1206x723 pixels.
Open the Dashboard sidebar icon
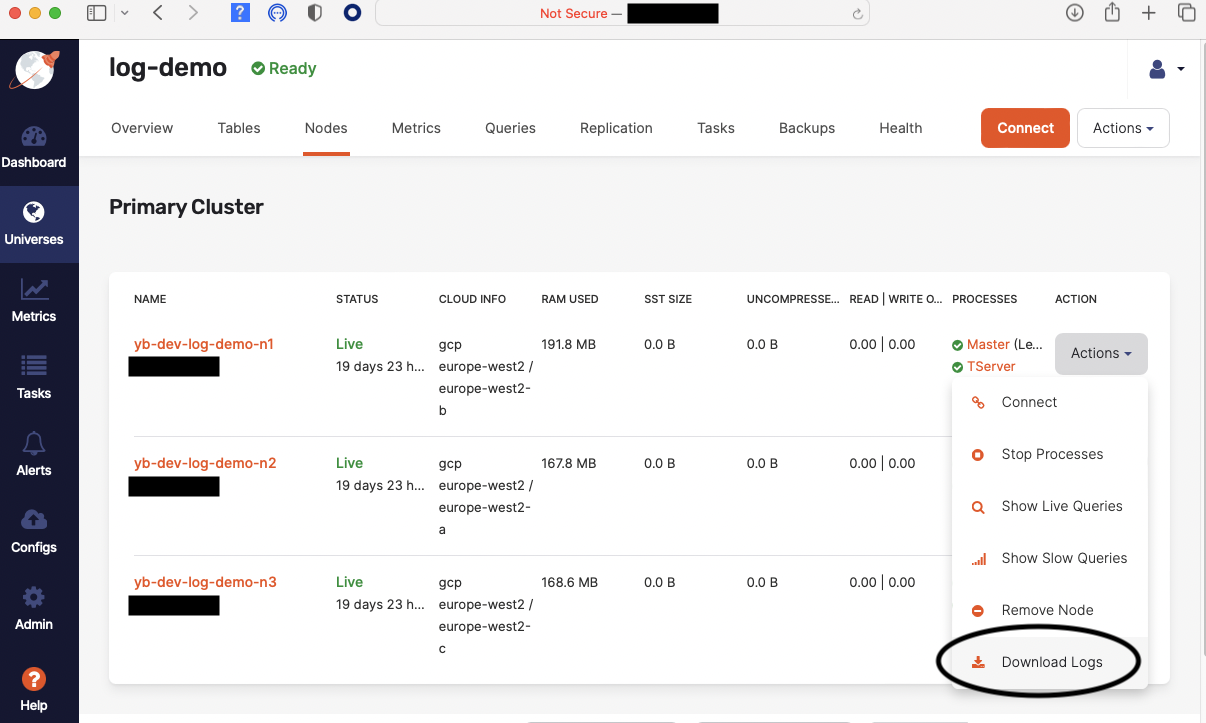click(34, 137)
